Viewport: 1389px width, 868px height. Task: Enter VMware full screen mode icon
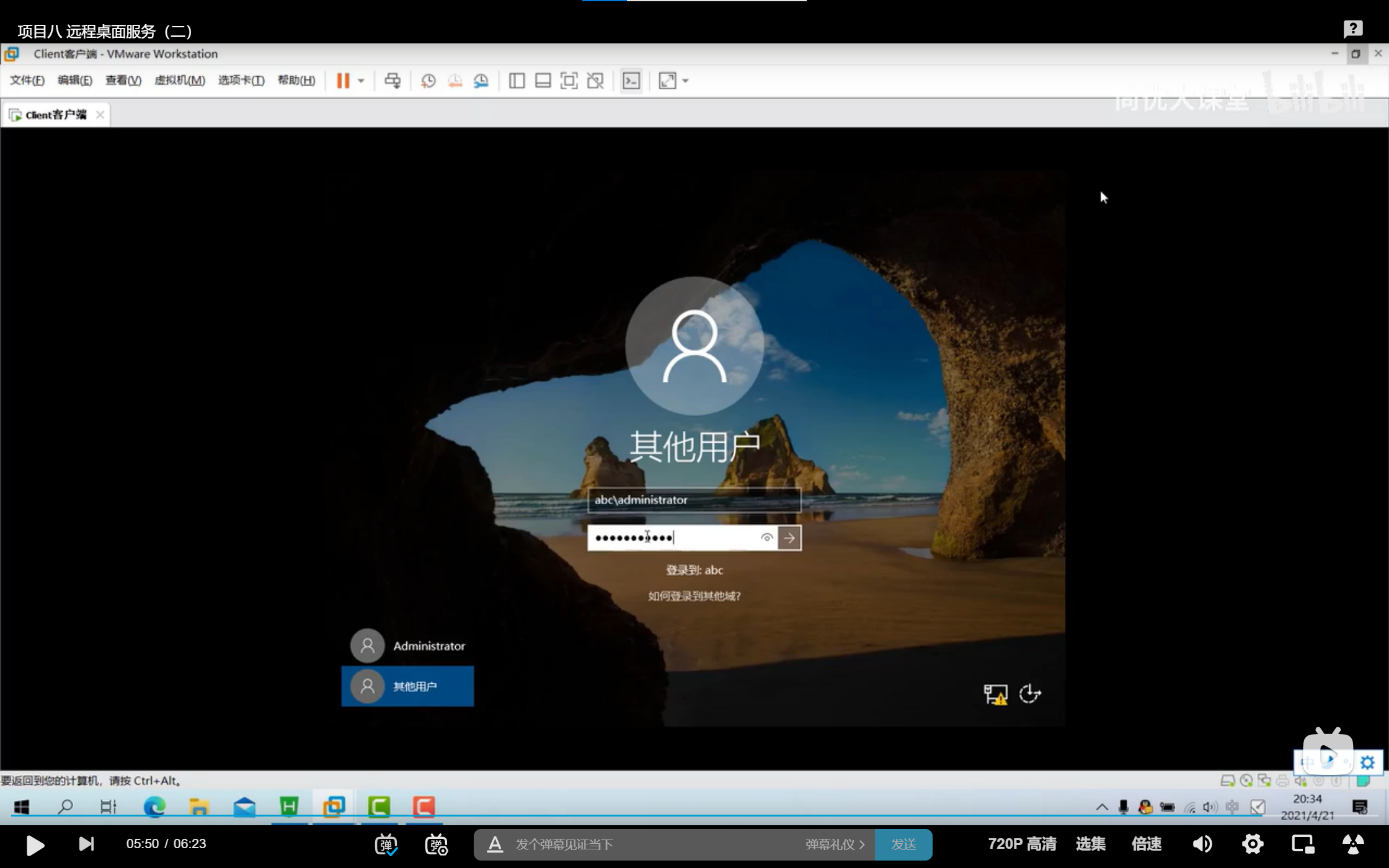tap(569, 81)
